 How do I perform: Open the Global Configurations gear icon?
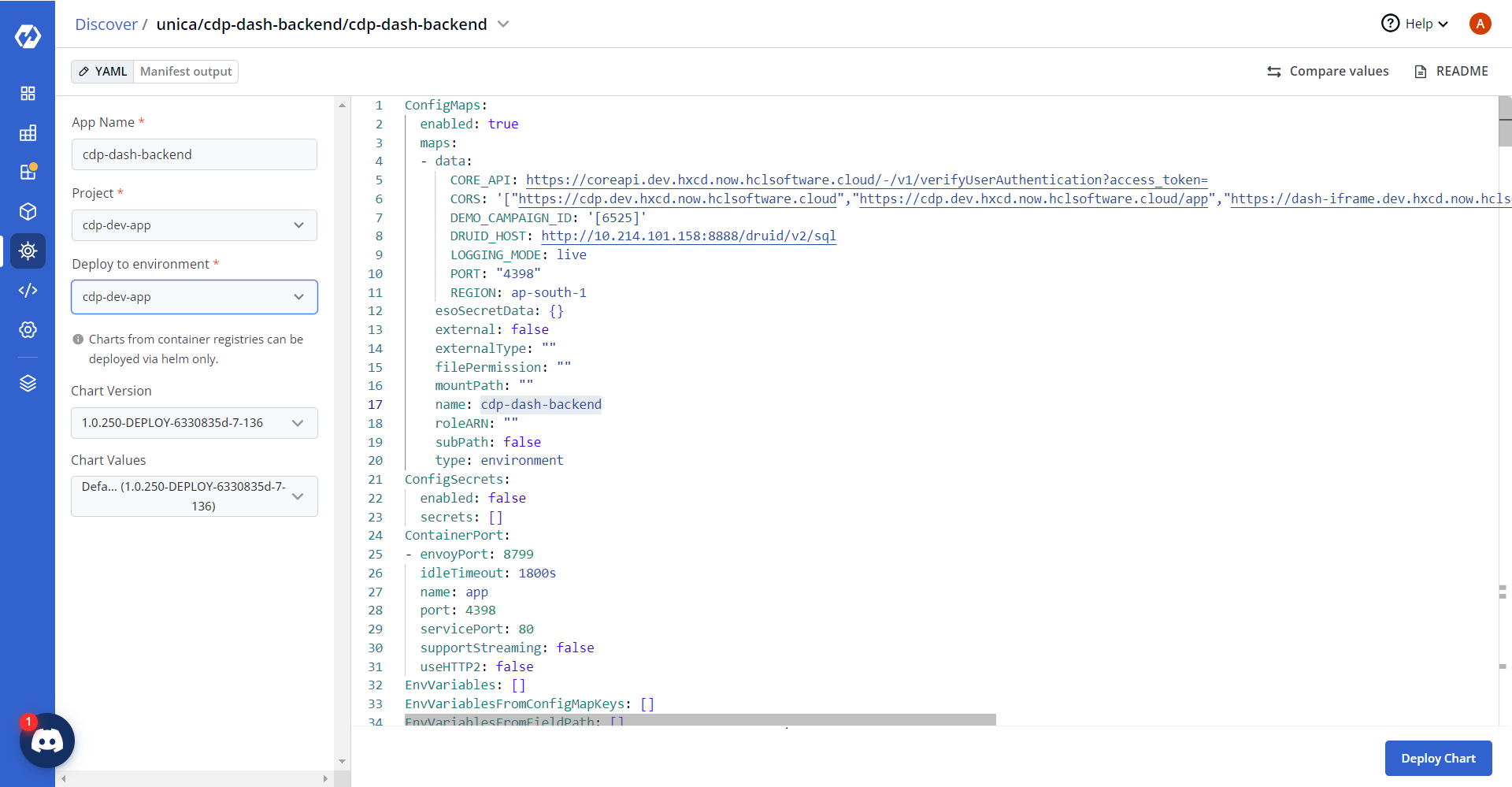pos(28,330)
